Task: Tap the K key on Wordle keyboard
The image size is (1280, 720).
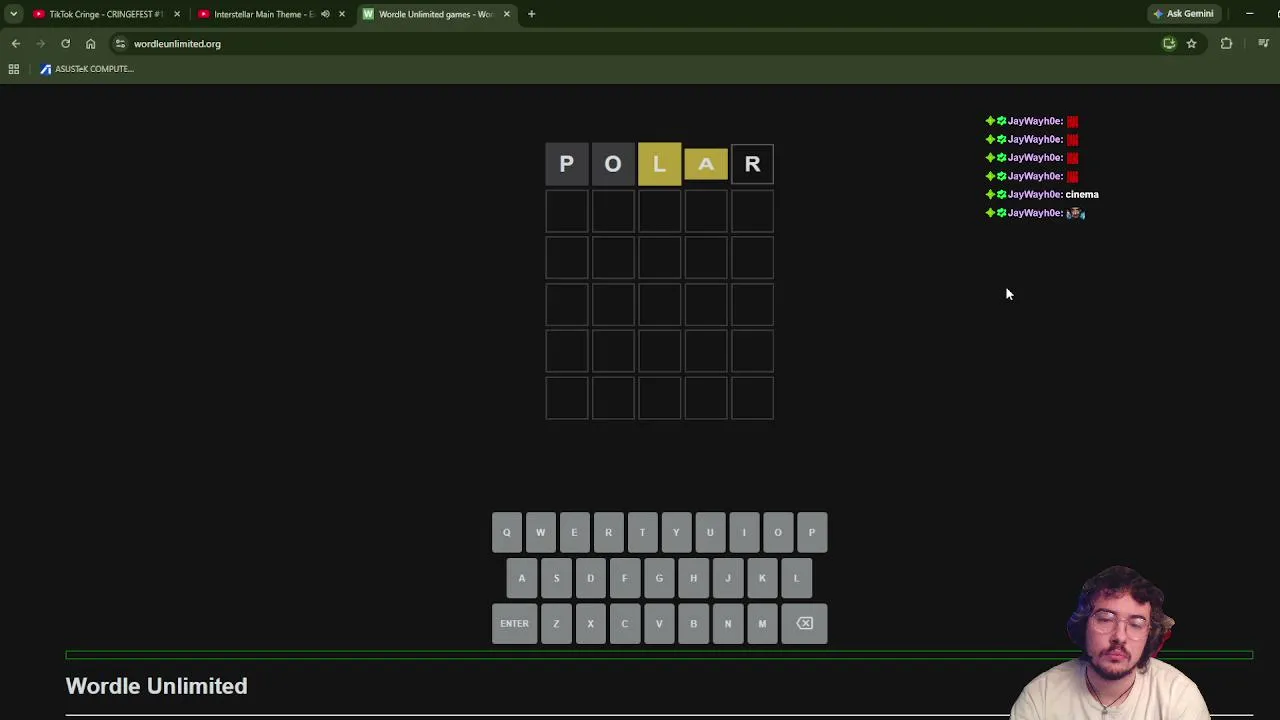Action: point(762,578)
